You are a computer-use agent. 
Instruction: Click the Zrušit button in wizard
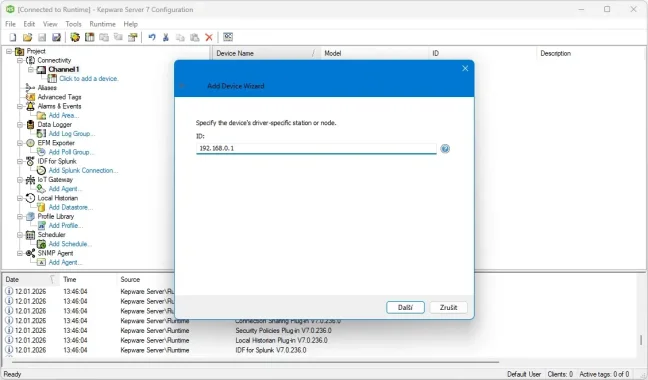point(448,307)
